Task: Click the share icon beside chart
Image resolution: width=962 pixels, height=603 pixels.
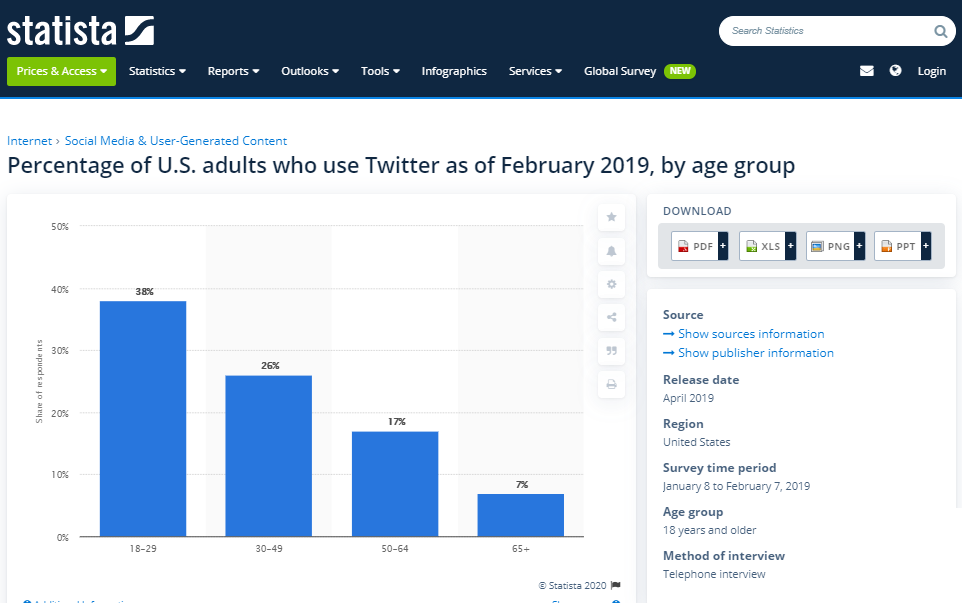Action: 611,318
